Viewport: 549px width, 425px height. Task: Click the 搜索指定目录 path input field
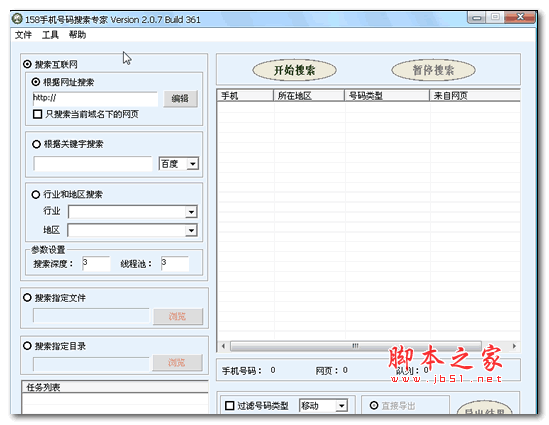click(x=91, y=364)
